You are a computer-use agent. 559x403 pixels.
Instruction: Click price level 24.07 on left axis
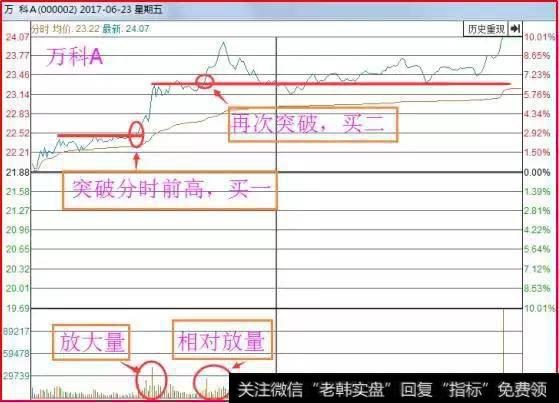(x=17, y=37)
